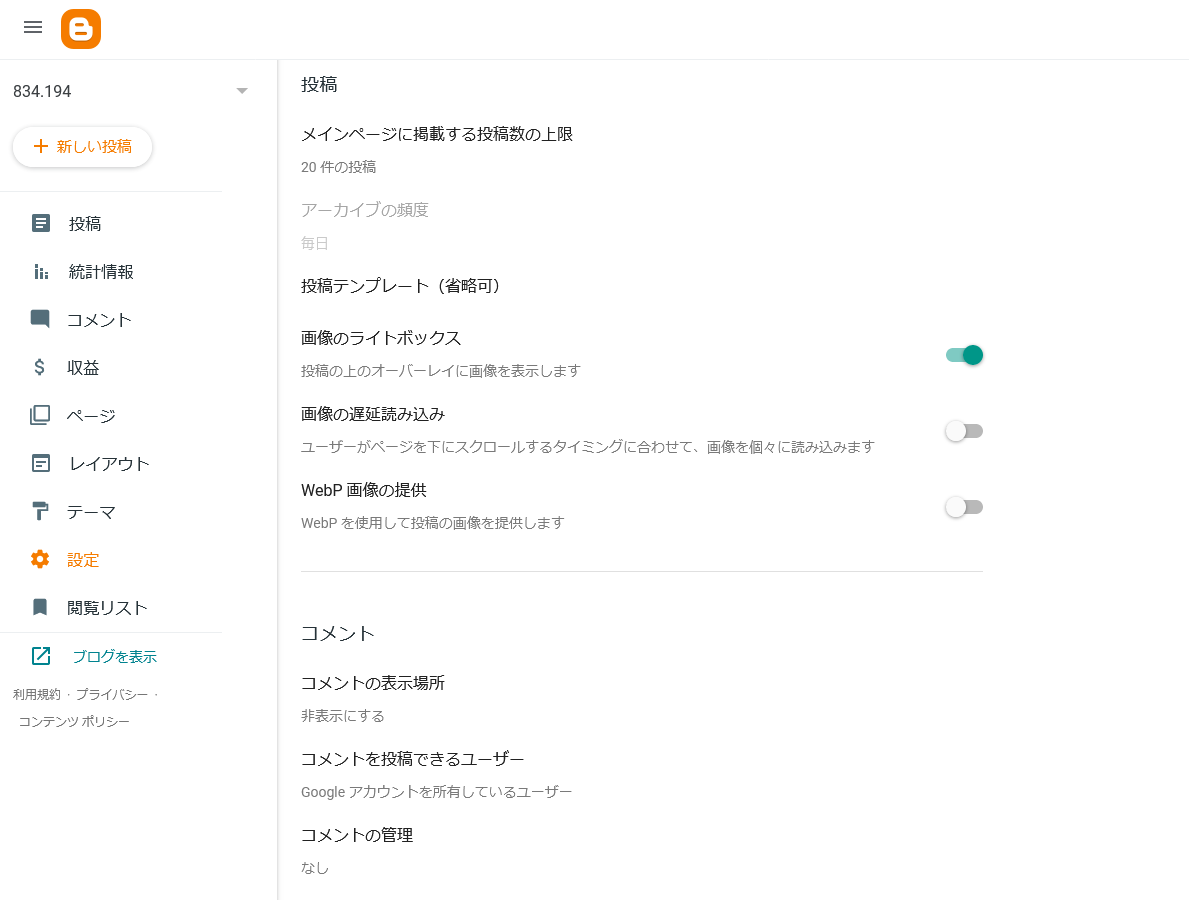Image resolution: width=1189 pixels, height=900 pixels.
Task: Click the 収益 dollar sign icon
Action: 40,367
